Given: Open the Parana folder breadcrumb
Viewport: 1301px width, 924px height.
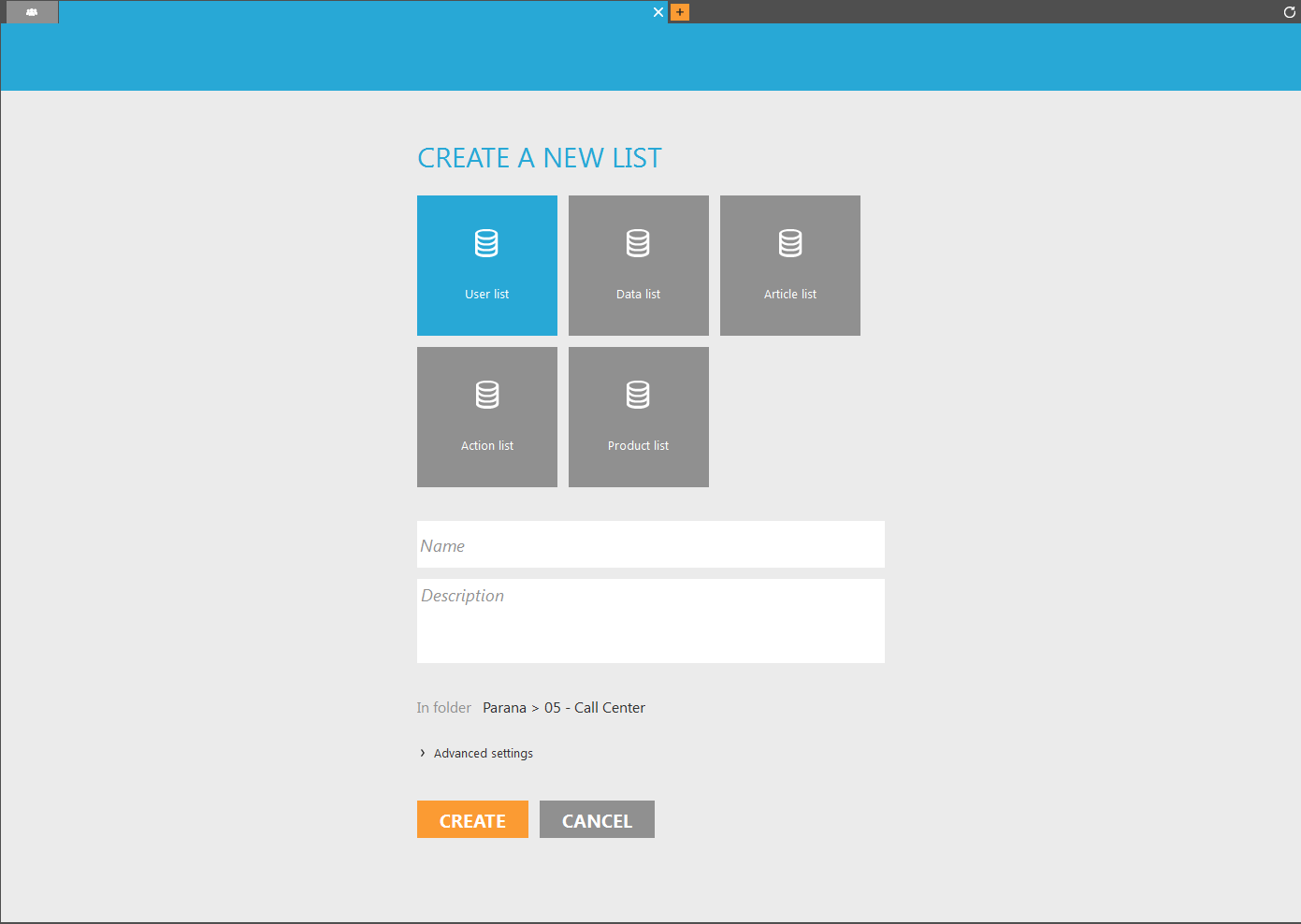Looking at the screenshot, I should tap(504, 708).
